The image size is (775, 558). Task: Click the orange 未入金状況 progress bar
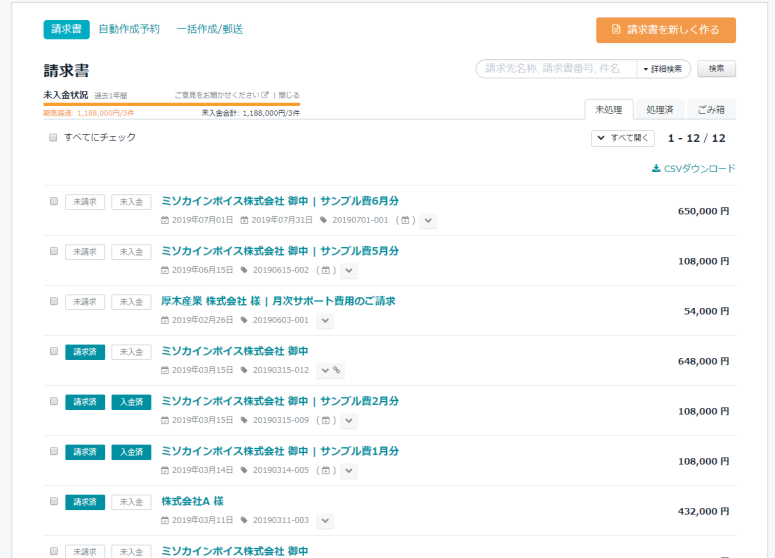(172, 104)
